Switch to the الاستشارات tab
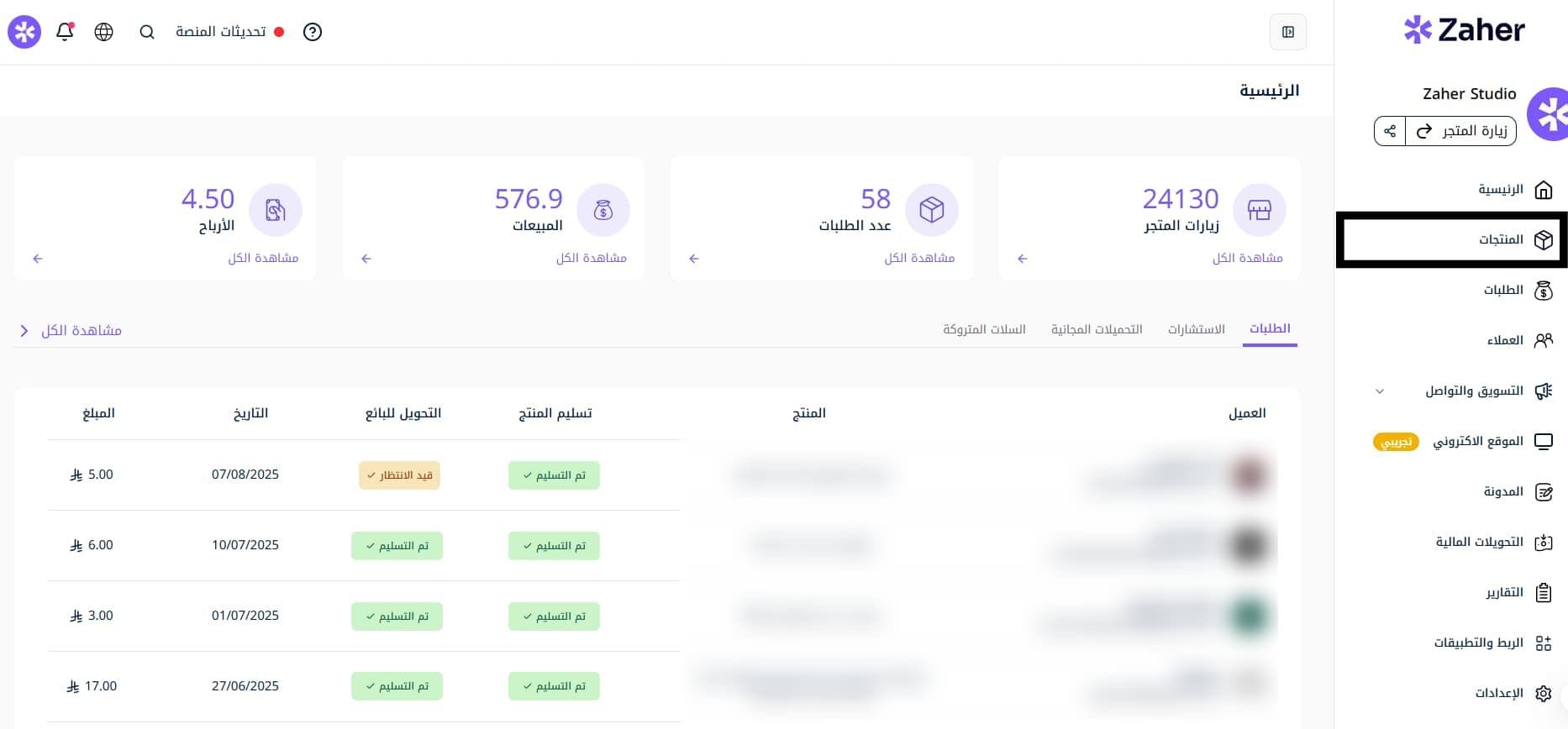The image size is (1568, 729). pos(1196,329)
